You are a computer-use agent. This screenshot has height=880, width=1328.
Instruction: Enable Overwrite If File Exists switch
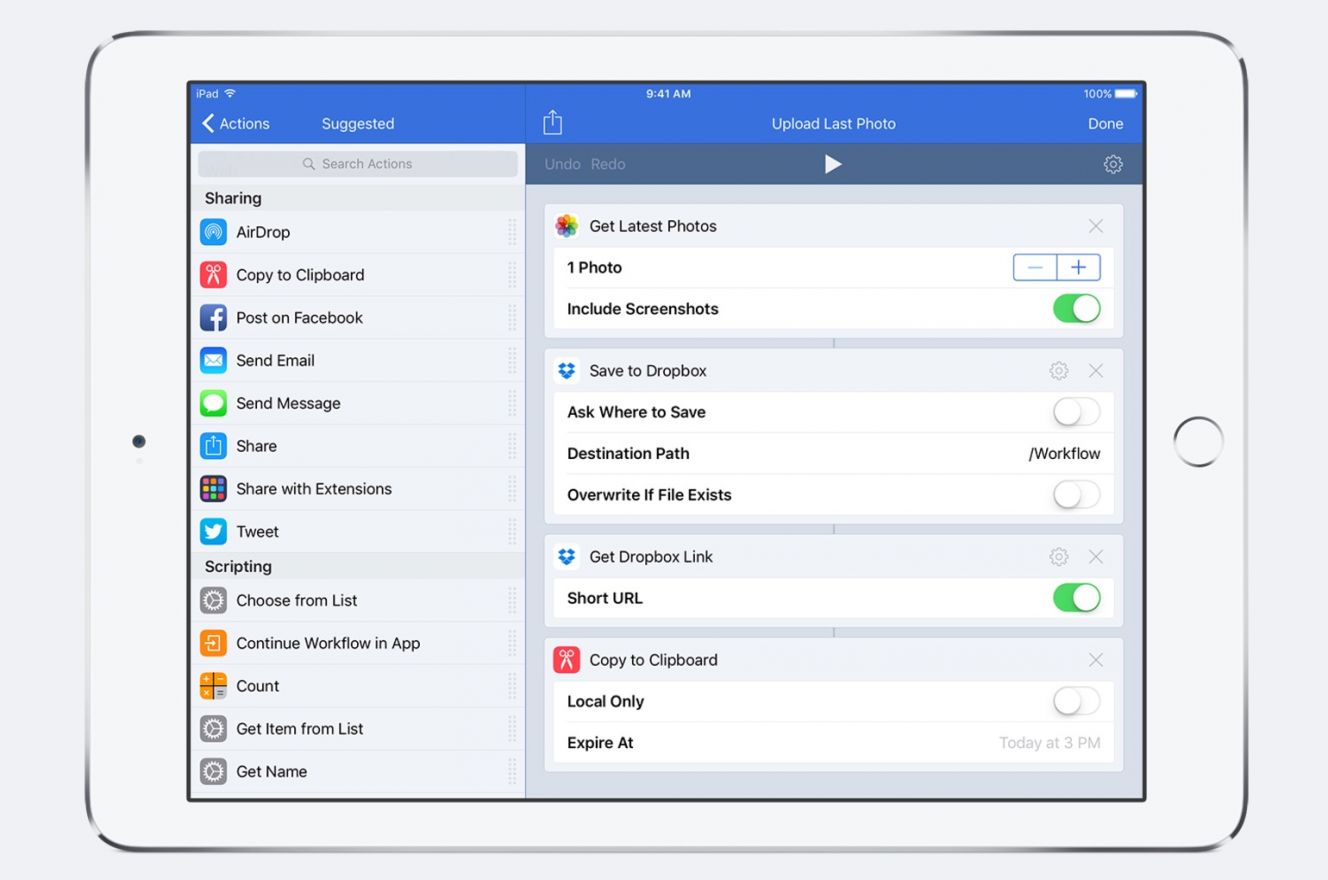1077,495
